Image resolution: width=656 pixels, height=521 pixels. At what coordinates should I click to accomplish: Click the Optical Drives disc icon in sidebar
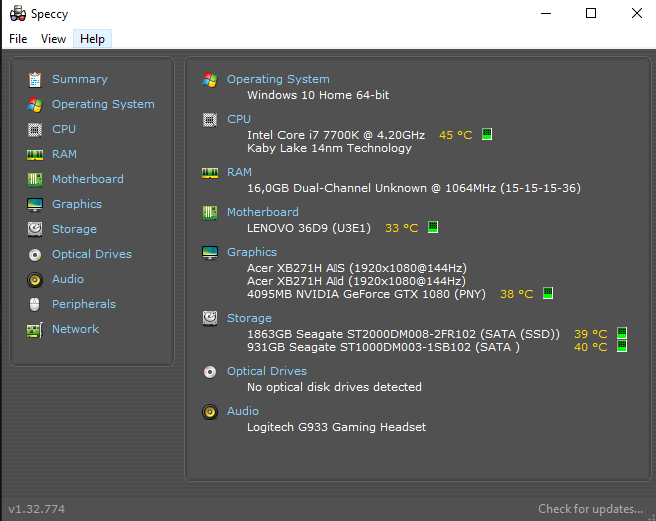[x=35, y=254]
